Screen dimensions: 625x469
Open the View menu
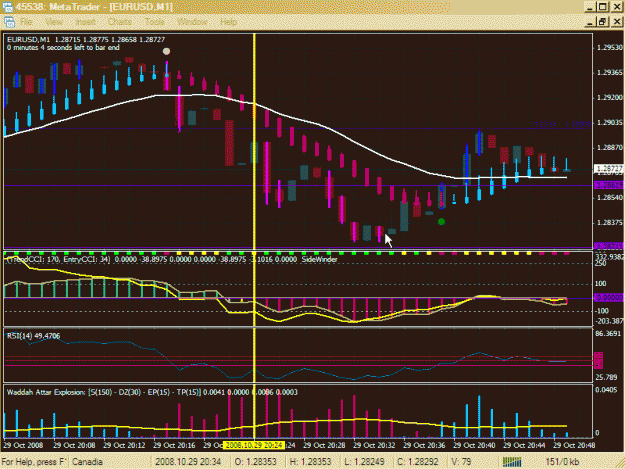(54, 22)
